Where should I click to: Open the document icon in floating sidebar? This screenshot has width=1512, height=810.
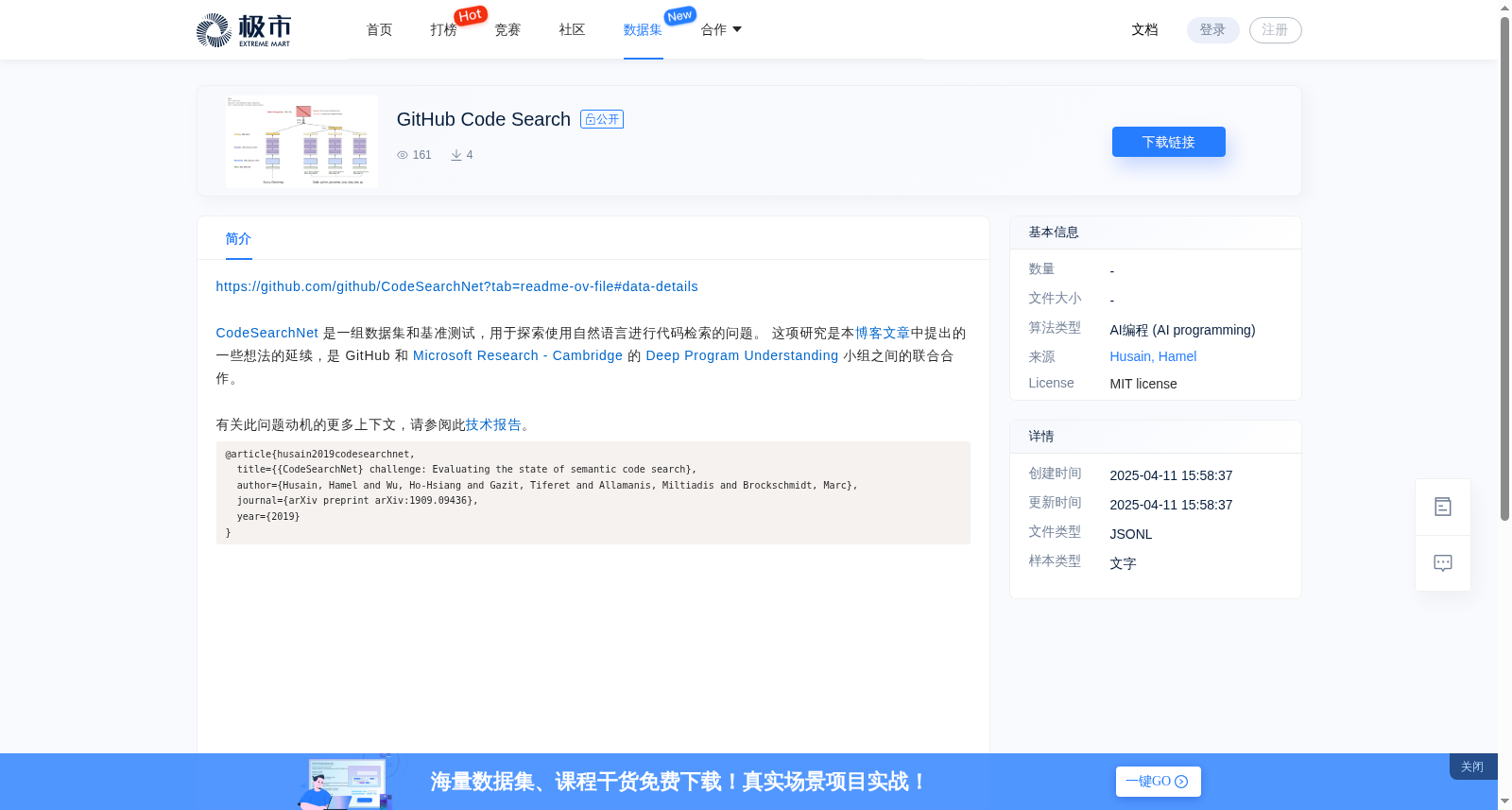tap(1443, 507)
